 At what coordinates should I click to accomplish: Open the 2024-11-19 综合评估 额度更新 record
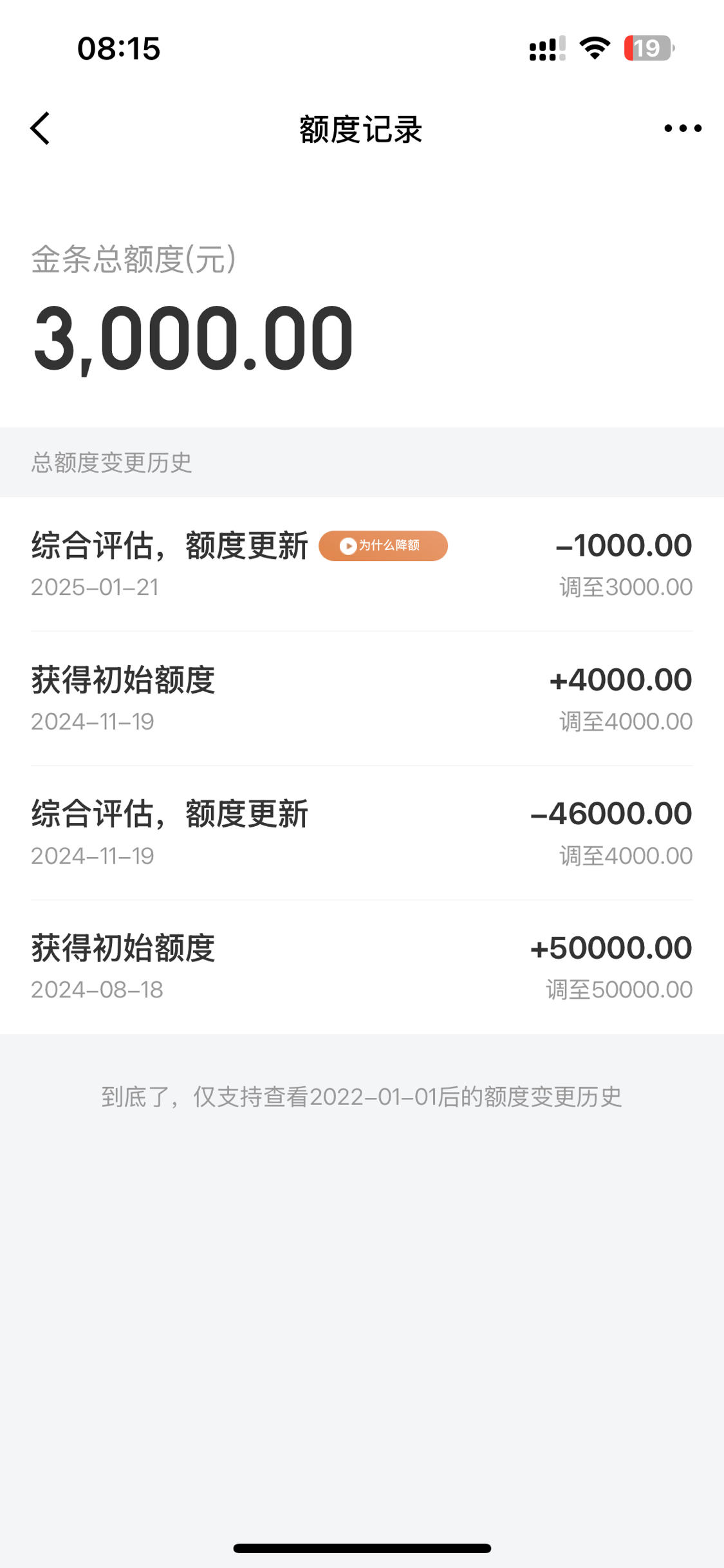(x=362, y=833)
